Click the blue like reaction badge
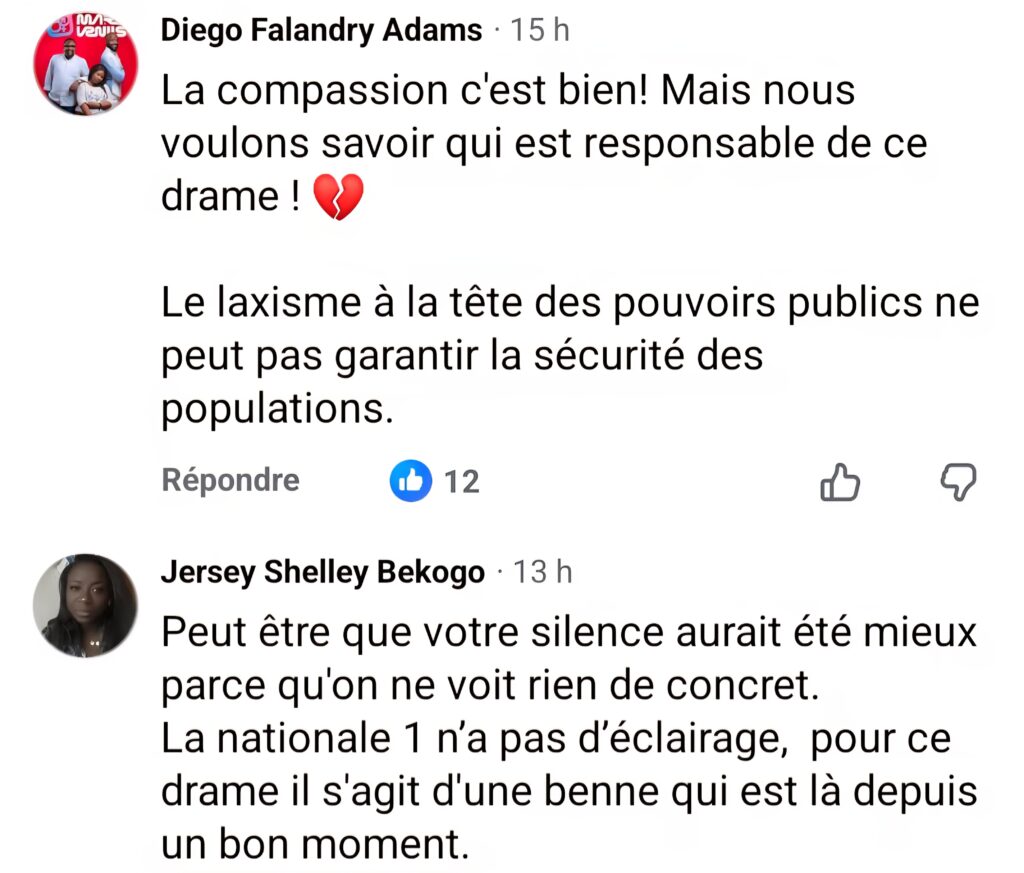The width and height of the screenshot is (1024, 873). pos(410,482)
